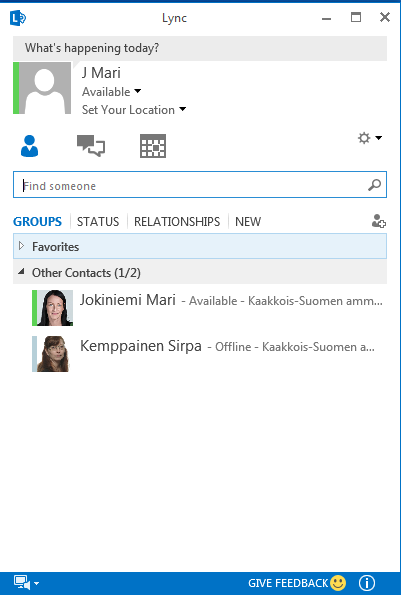Image resolution: width=401 pixels, height=595 pixels.
Task: Click the Lync logo icon
Action: (18, 18)
